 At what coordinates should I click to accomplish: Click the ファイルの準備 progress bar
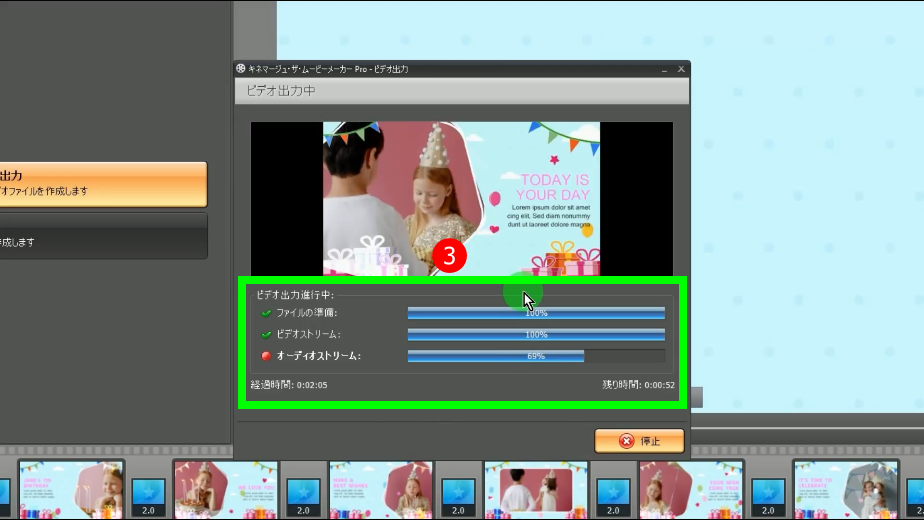coord(536,313)
